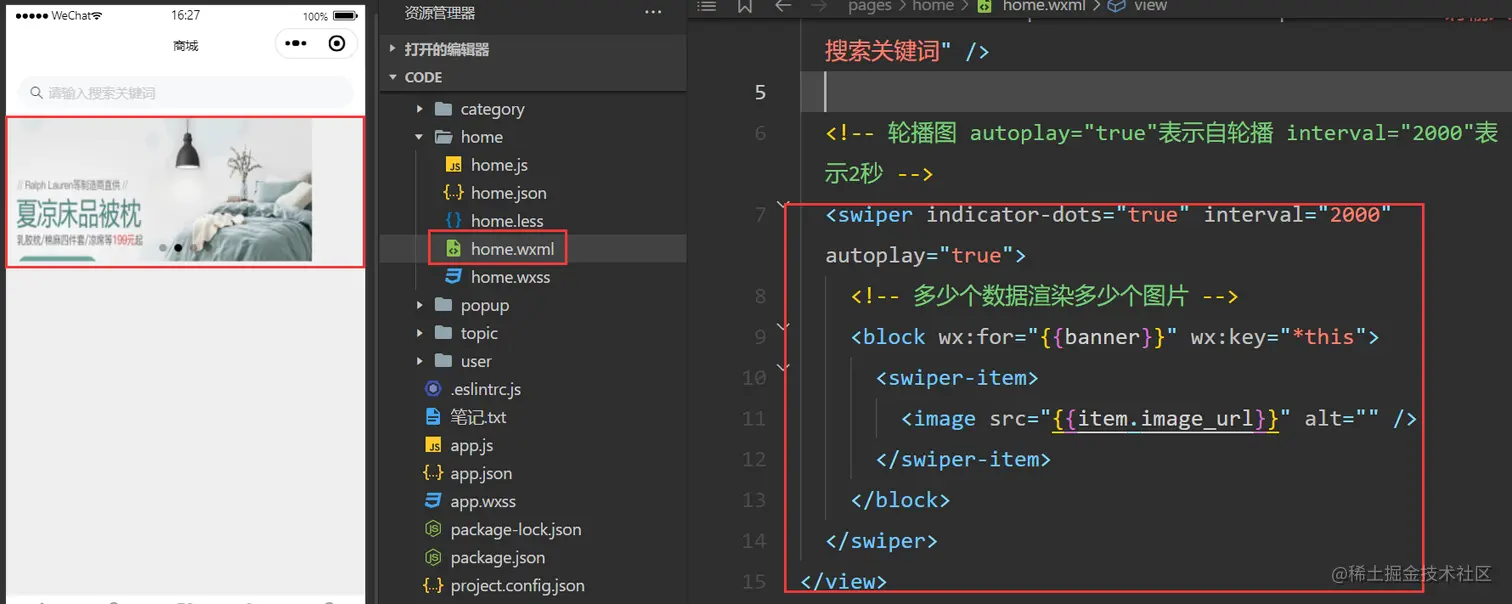Click the home.wxss file icon
The height and width of the screenshot is (604, 1512).
(453, 277)
